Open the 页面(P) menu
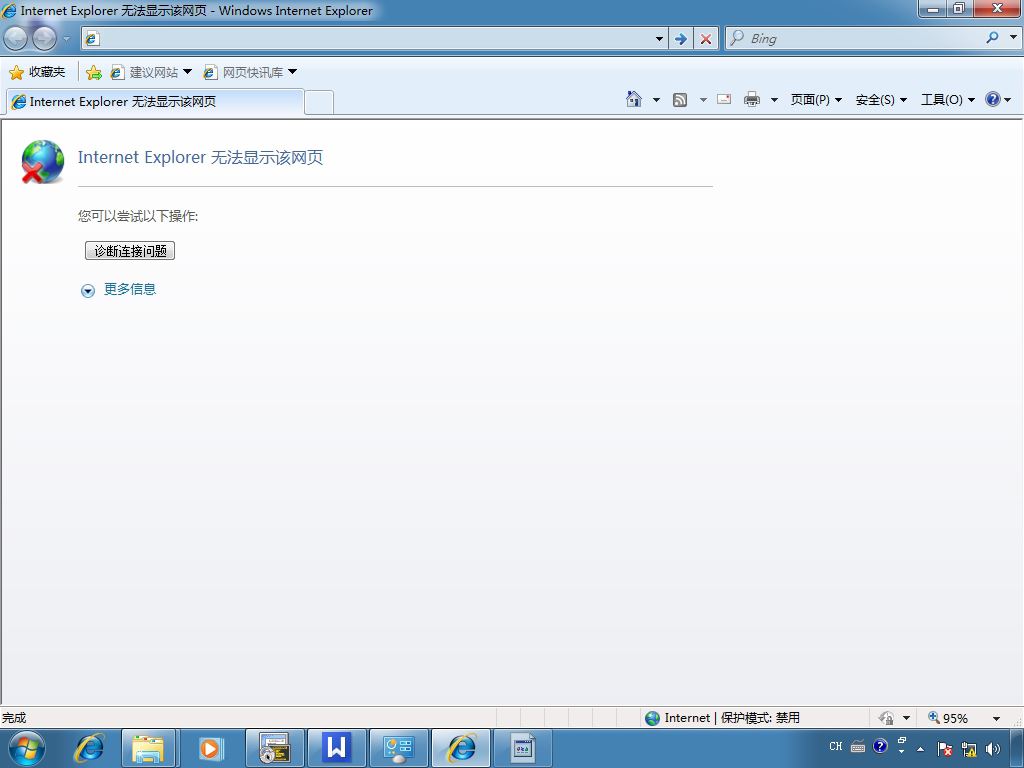Viewport: 1024px width, 768px height. [816, 100]
